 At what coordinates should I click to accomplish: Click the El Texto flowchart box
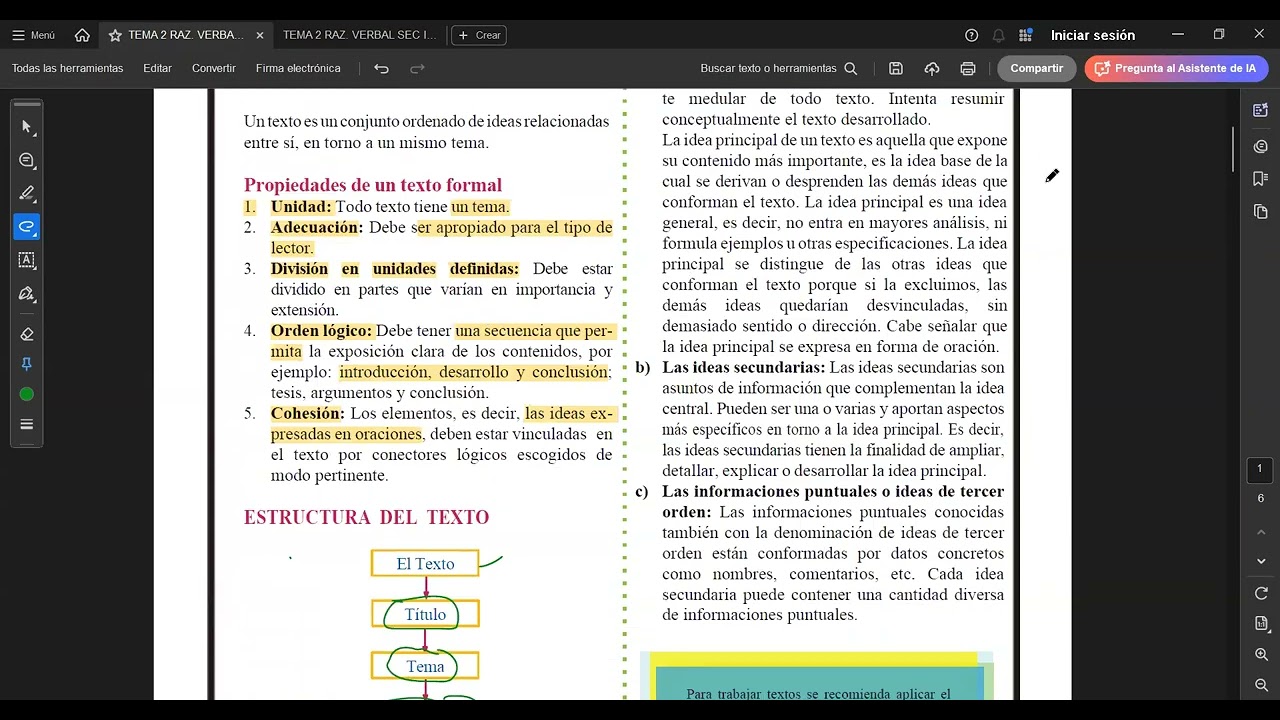tap(425, 564)
